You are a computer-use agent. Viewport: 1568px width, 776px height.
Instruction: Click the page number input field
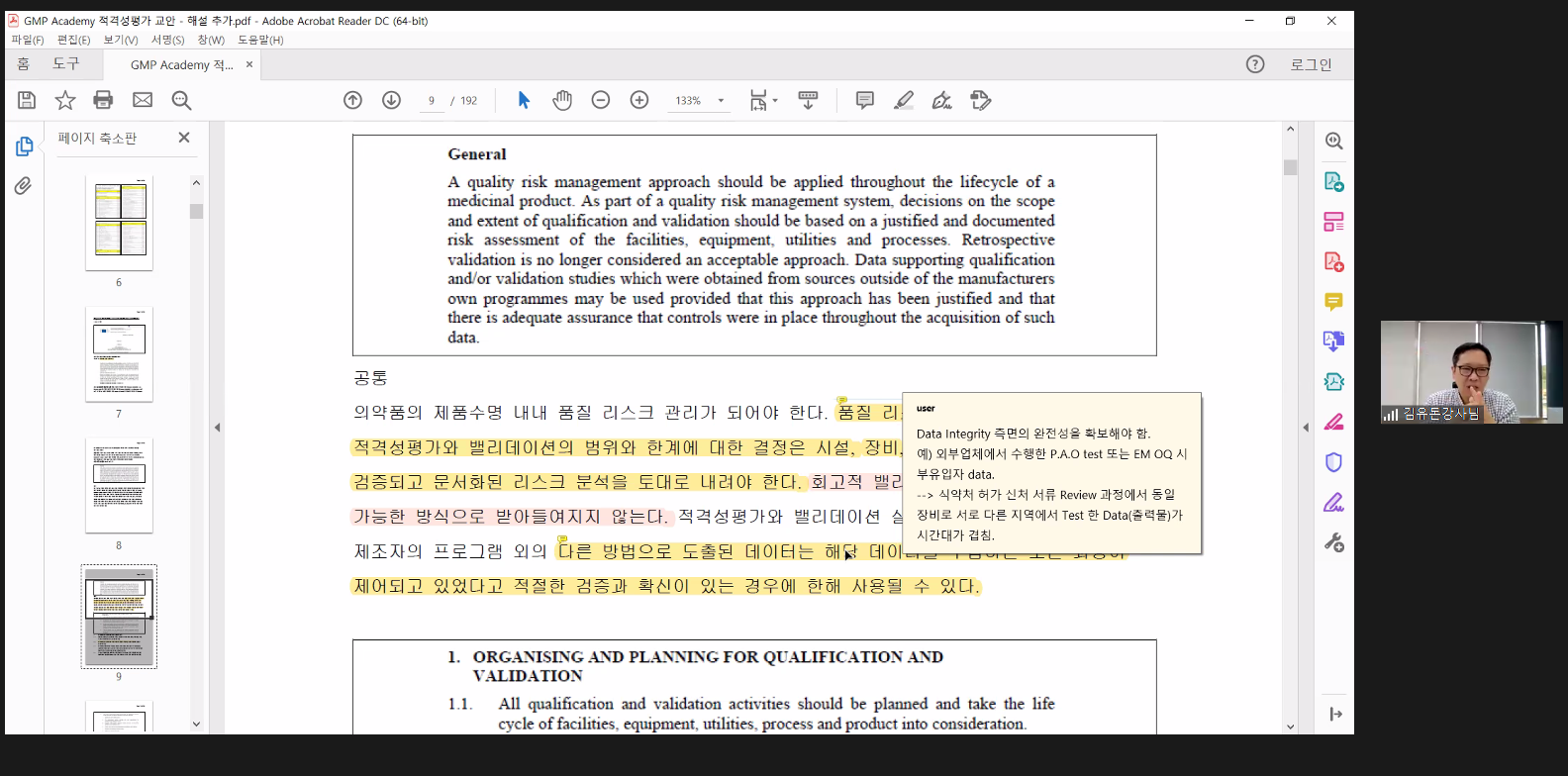432,100
